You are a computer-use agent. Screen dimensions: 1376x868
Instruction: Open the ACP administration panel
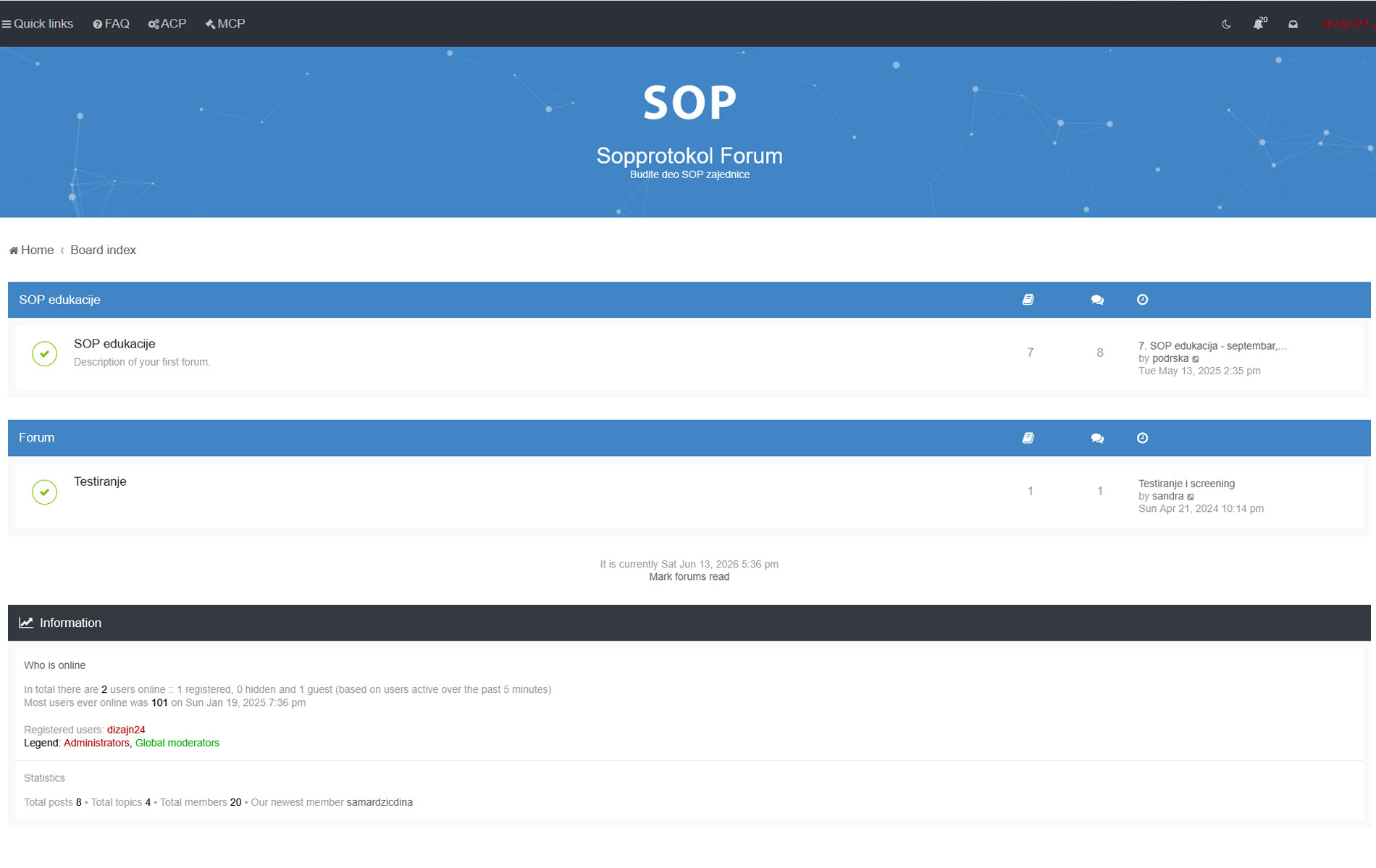[x=167, y=24]
